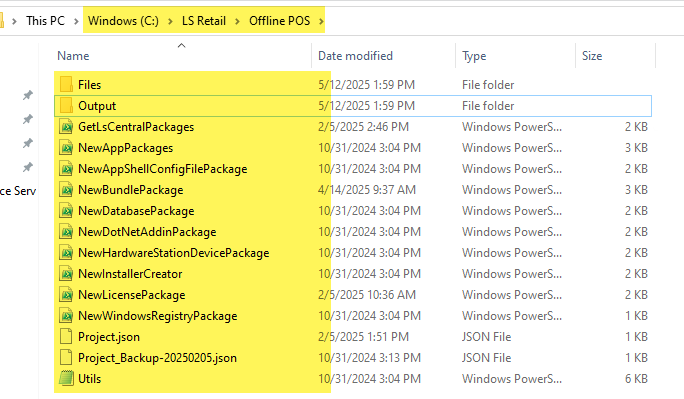Select the NewDotNetAddinPackage file name
The height and width of the screenshot is (399, 684).
point(147,232)
